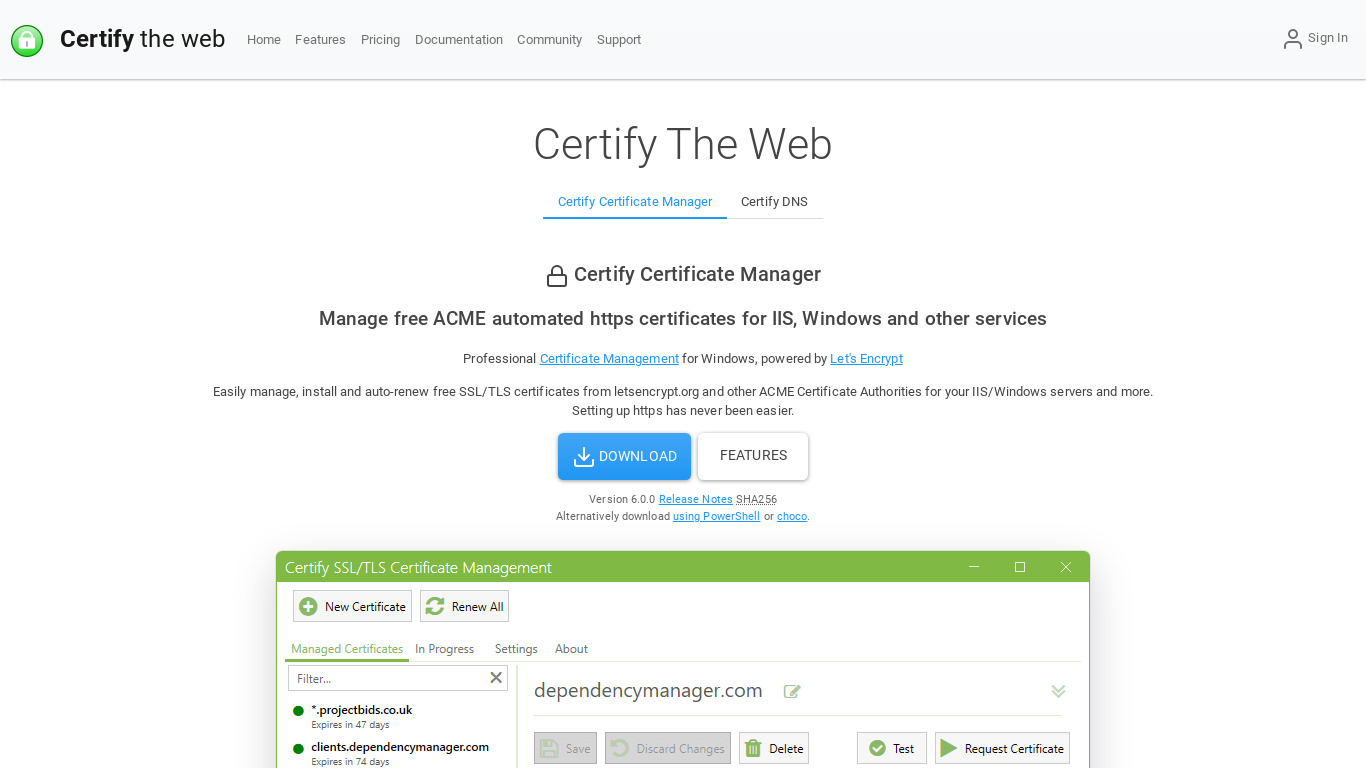
Task: Click Sign In text
Action: (1328, 38)
